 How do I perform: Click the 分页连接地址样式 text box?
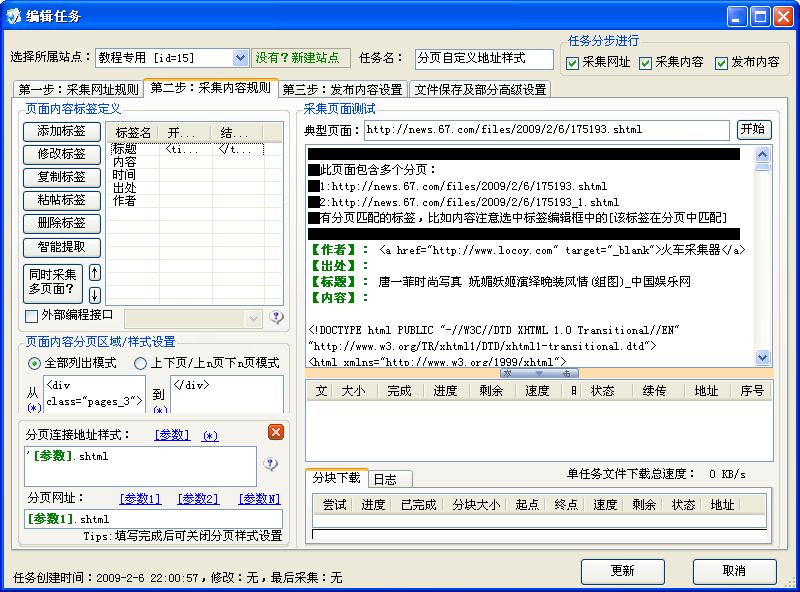(140, 466)
